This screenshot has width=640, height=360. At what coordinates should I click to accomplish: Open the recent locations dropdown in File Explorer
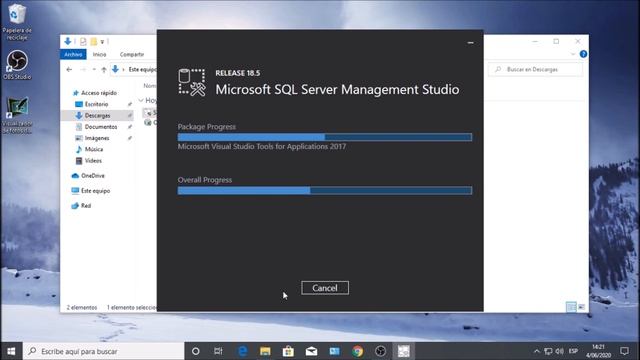click(x=94, y=69)
